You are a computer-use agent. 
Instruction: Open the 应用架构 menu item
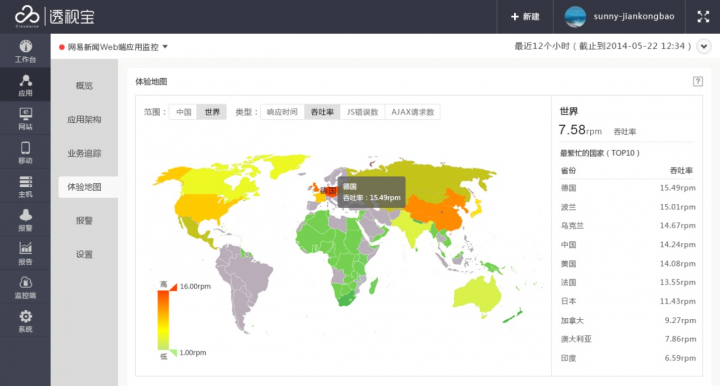[x=84, y=119]
